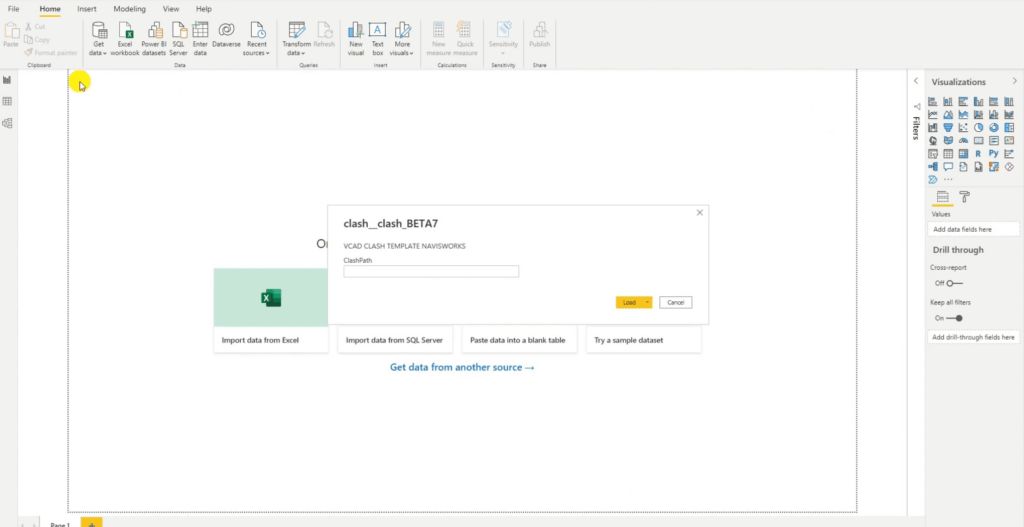The image size is (1024, 527).
Task: Click into the ClashPath input field
Action: [431, 271]
